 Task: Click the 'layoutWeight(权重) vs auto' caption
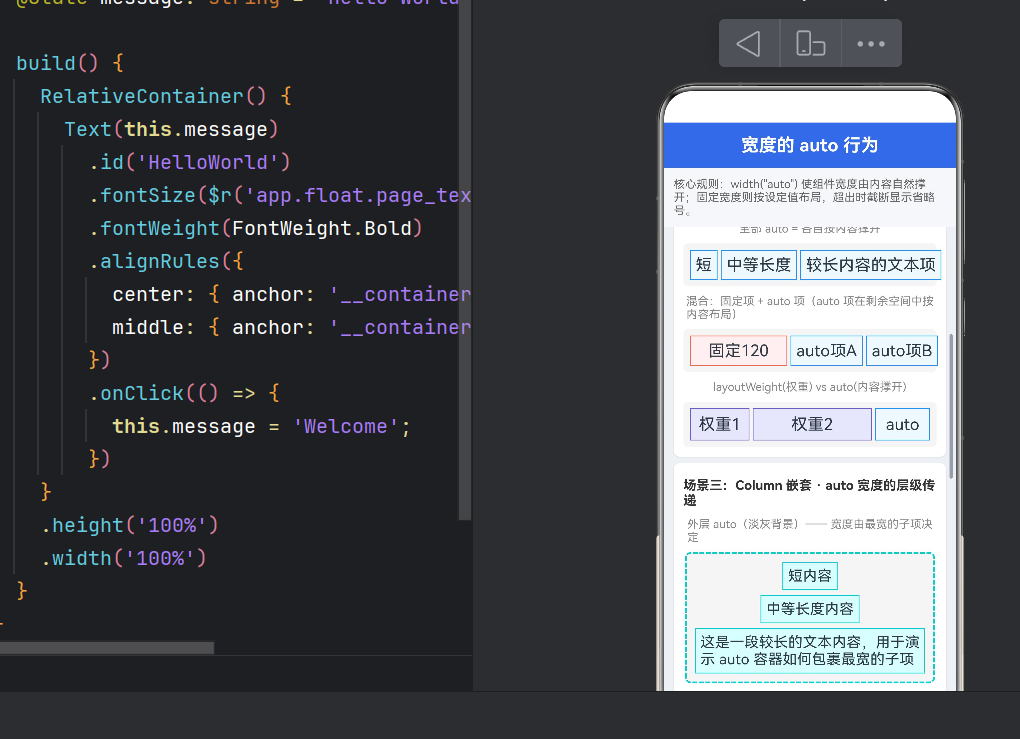(x=810, y=387)
